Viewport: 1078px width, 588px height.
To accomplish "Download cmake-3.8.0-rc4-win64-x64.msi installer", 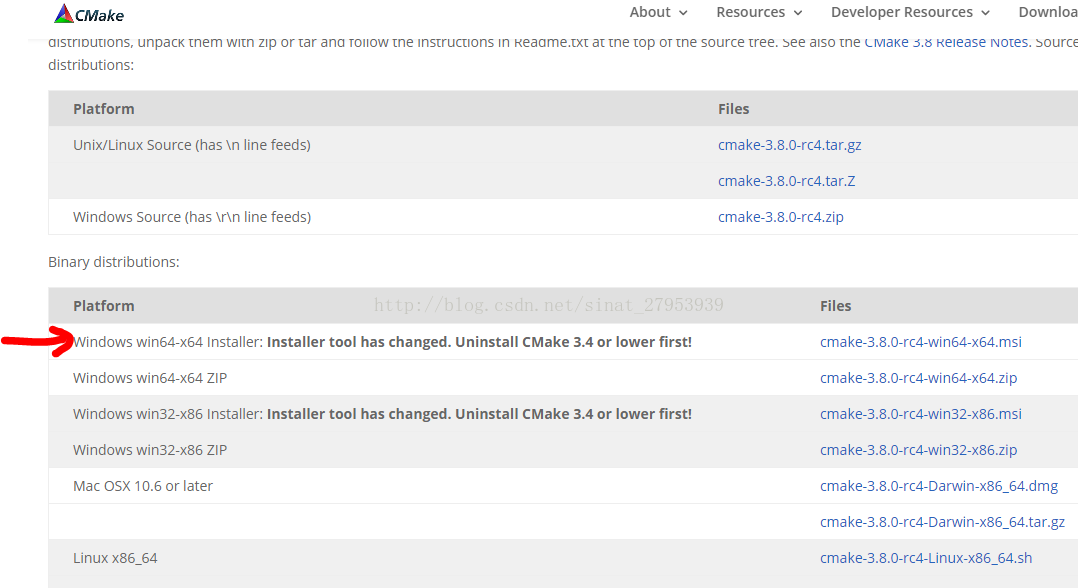I will [921, 342].
